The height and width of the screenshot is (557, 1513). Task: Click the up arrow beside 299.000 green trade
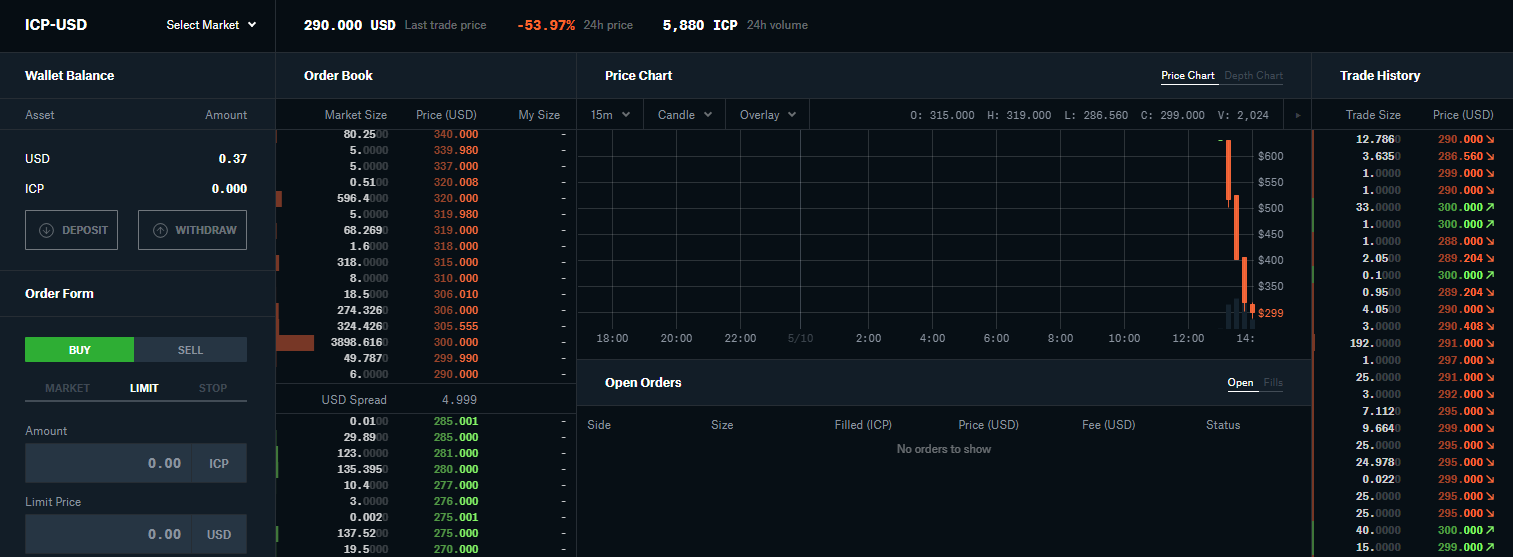1490,547
